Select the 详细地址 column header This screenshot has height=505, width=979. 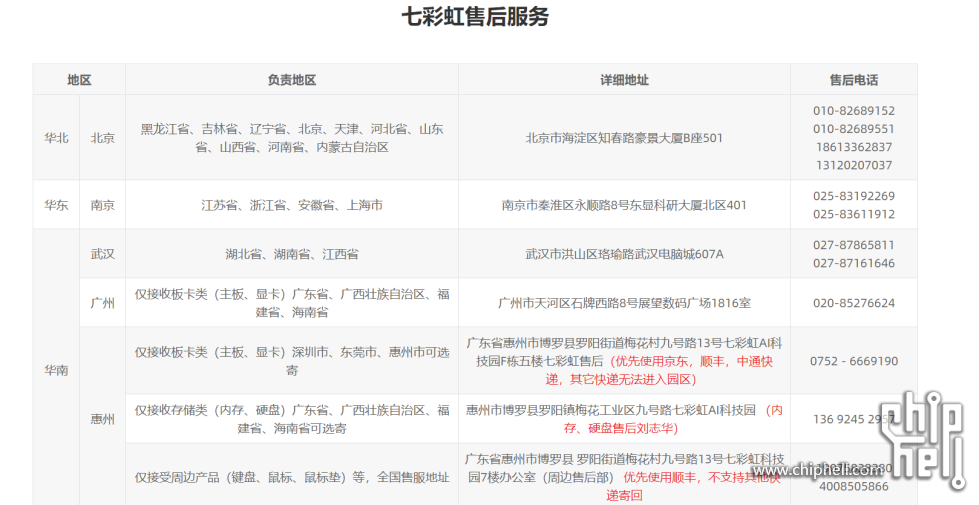[x=624, y=80]
